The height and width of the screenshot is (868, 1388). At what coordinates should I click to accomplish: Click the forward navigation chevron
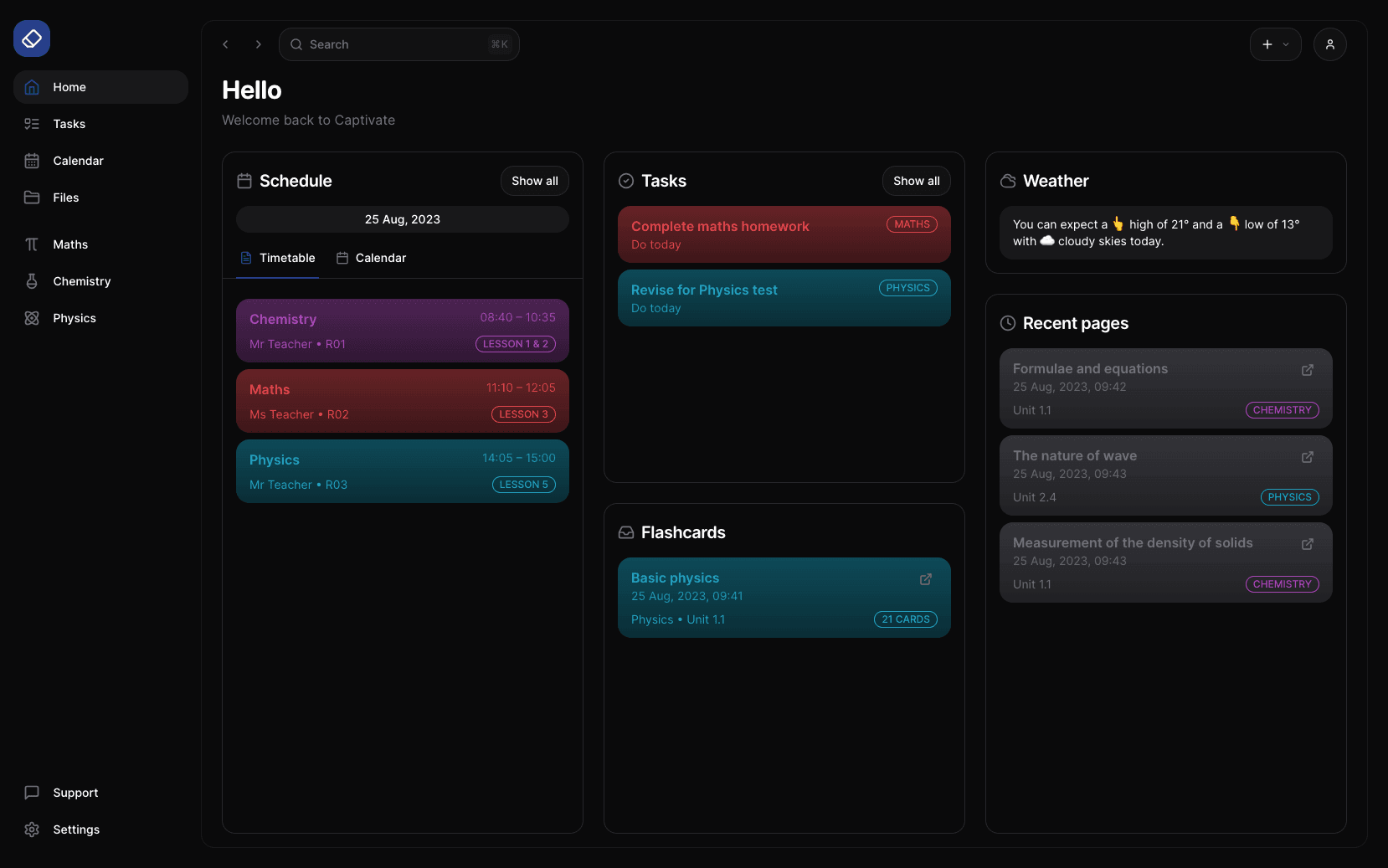pos(258,44)
